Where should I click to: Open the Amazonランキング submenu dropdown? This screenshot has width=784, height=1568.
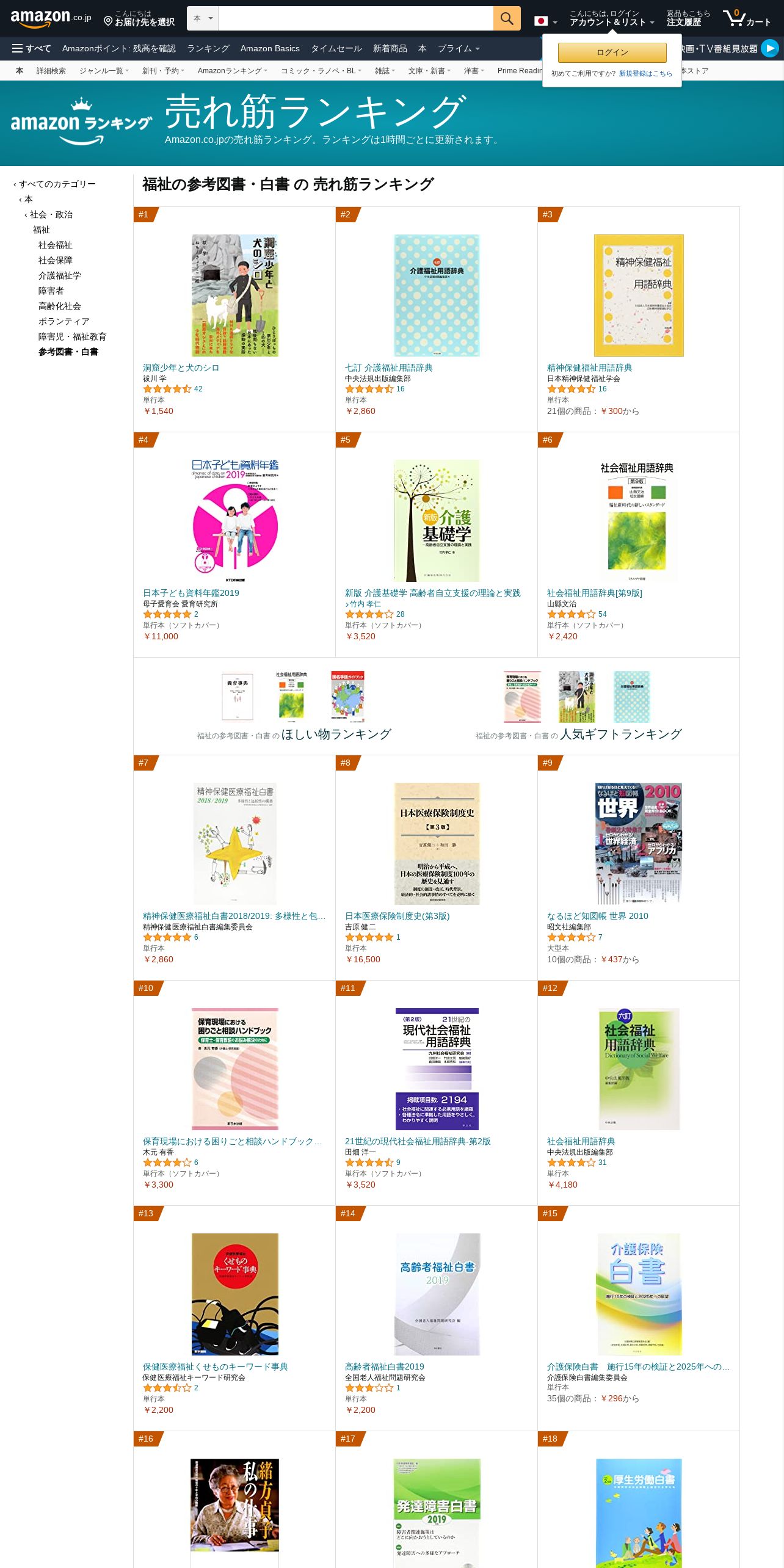tap(232, 71)
